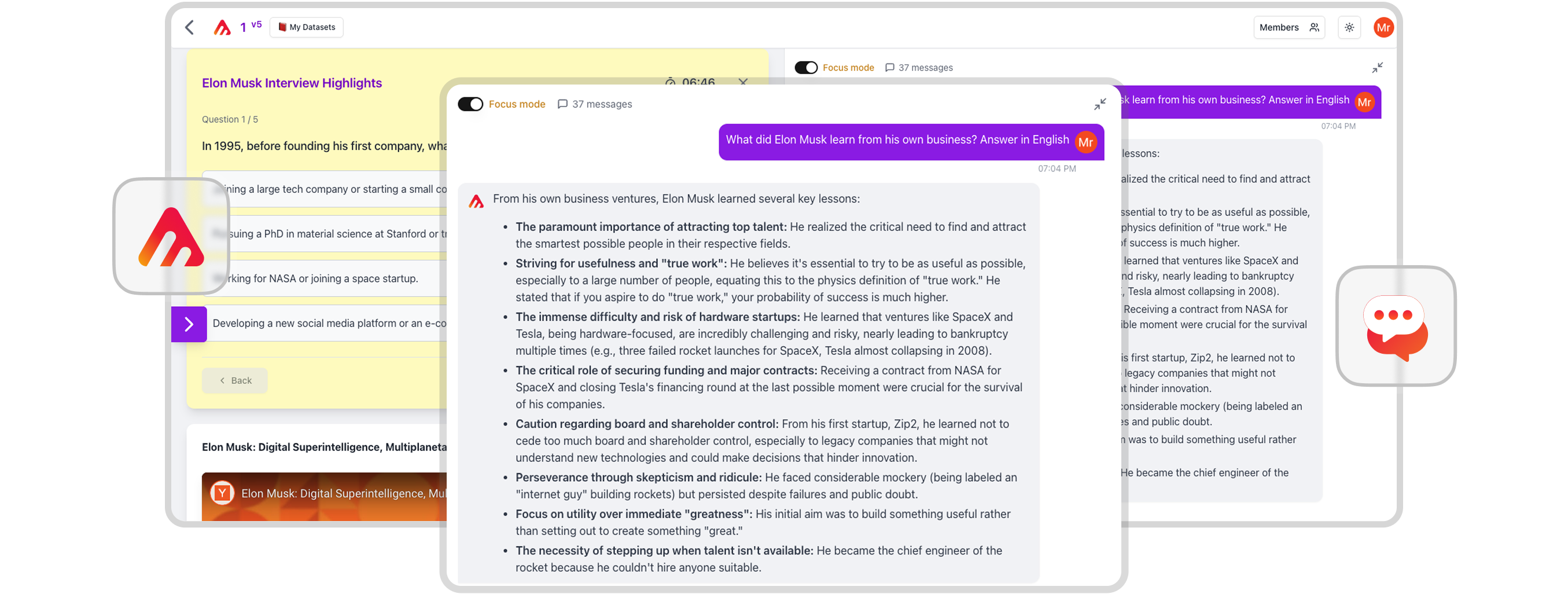Click the red app logo in header
The width and height of the screenshot is (1568, 594).
click(x=222, y=27)
